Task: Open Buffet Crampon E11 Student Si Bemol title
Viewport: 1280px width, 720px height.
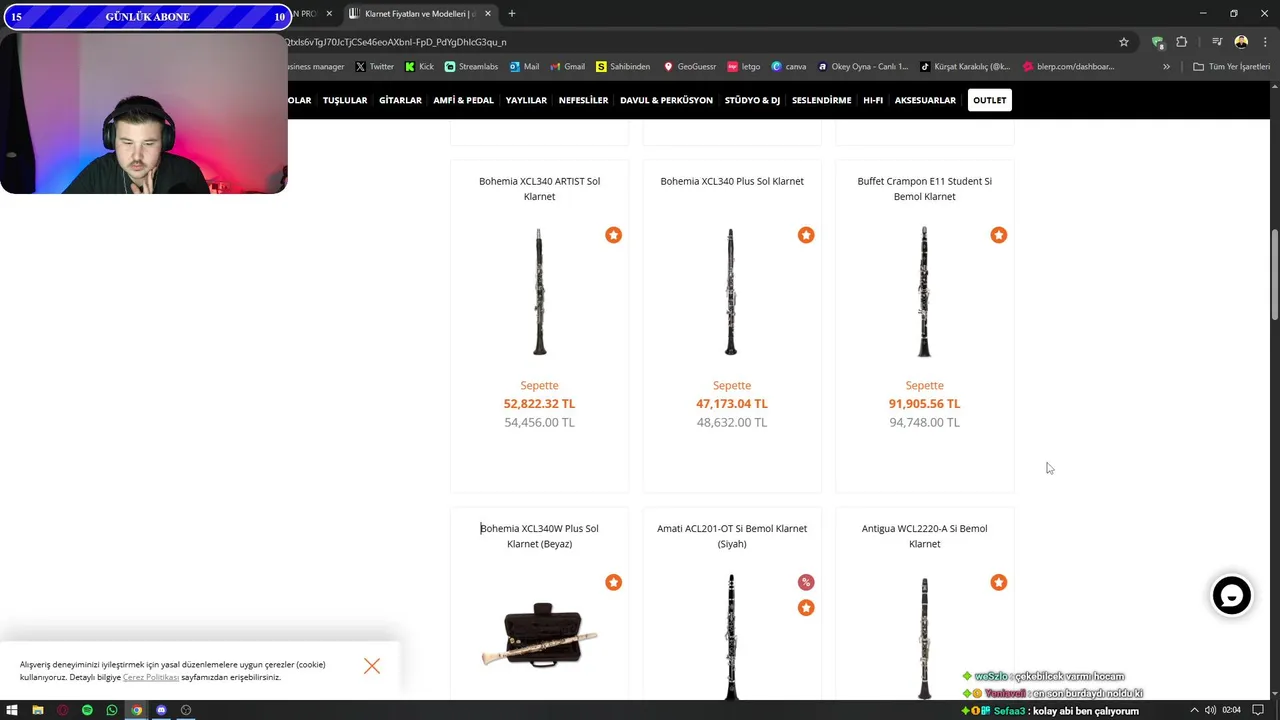Action: (x=924, y=189)
